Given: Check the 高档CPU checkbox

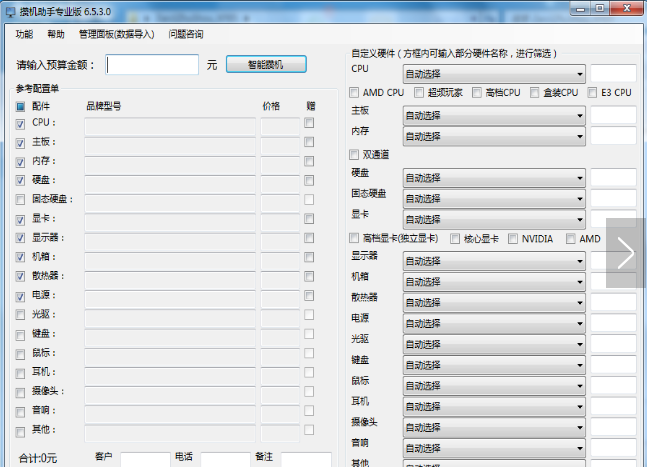Looking at the screenshot, I should [x=477, y=92].
